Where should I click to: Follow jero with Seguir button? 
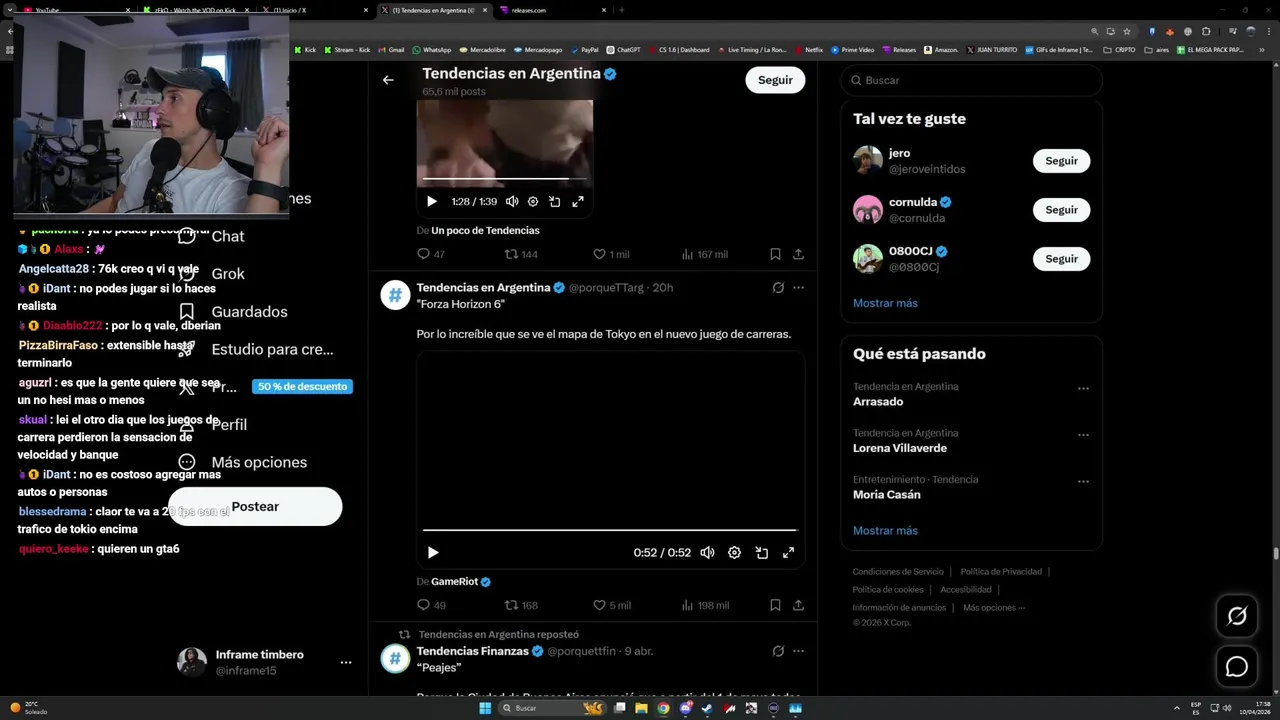pos(1061,161)
